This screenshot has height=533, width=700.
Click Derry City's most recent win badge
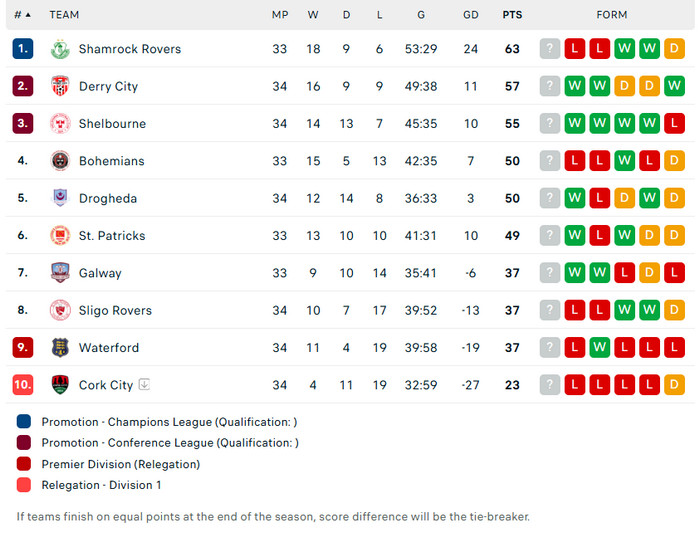tap(574, 86)
